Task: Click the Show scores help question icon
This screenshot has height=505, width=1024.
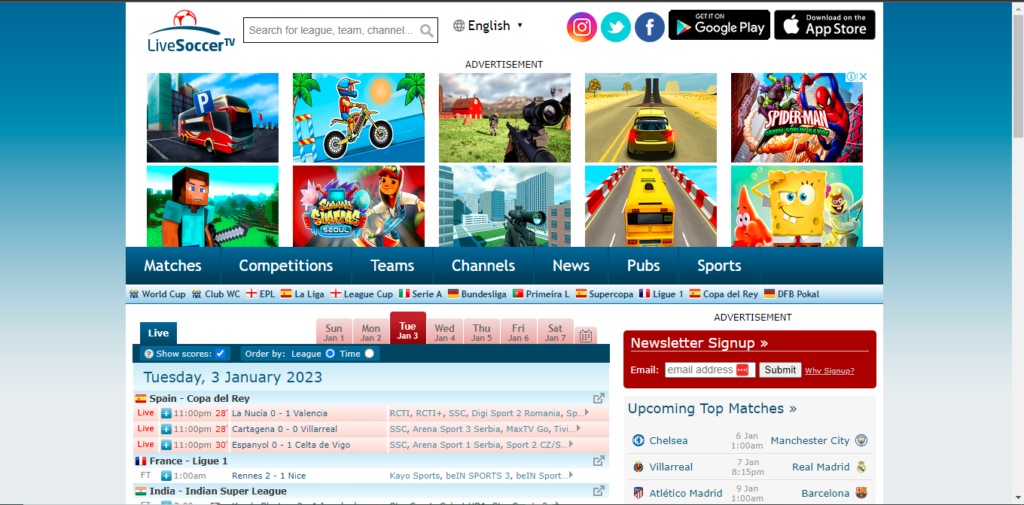Action: pos(148,353)
